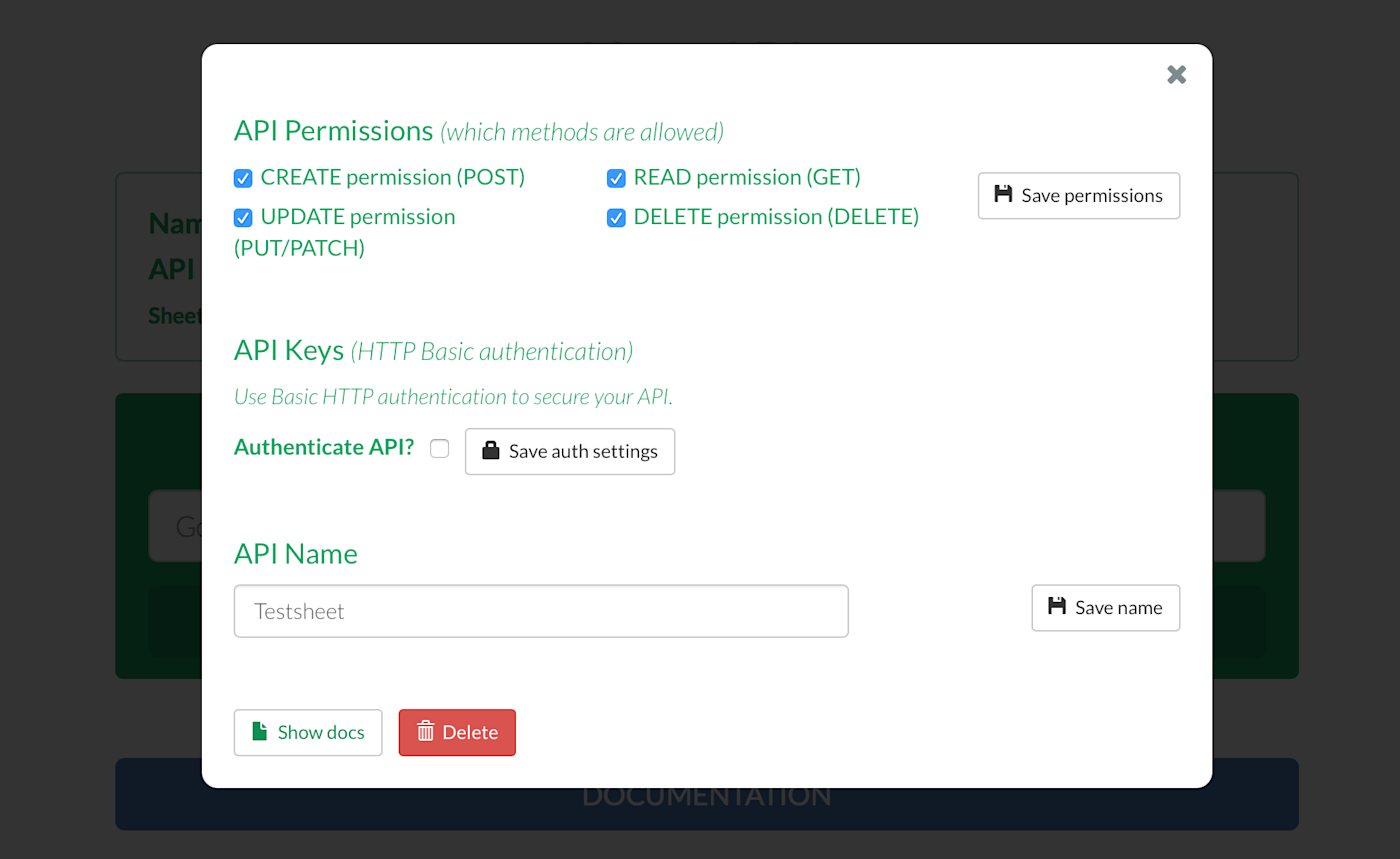Screen dimensions: 1400x859
Task: Close the API settings dialog with the X
Action: coord(1176,74)
